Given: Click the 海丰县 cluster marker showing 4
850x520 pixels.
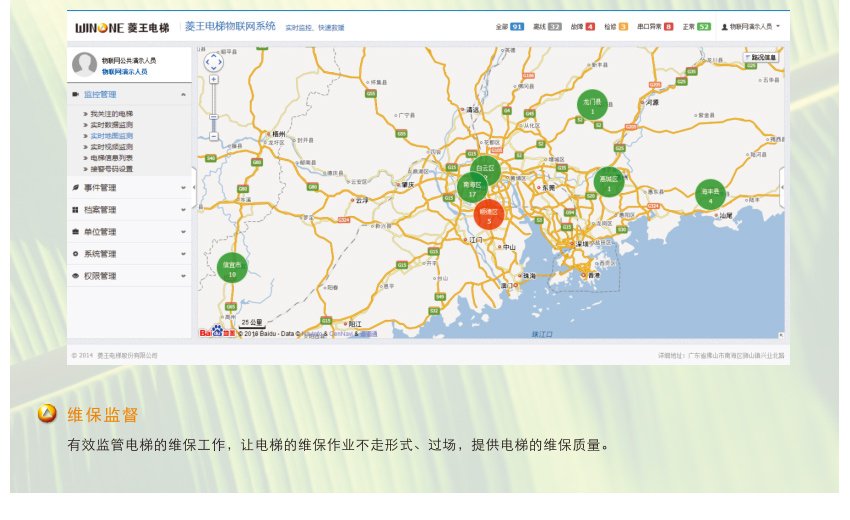Looking at the screenshot, I should point(710,195).
